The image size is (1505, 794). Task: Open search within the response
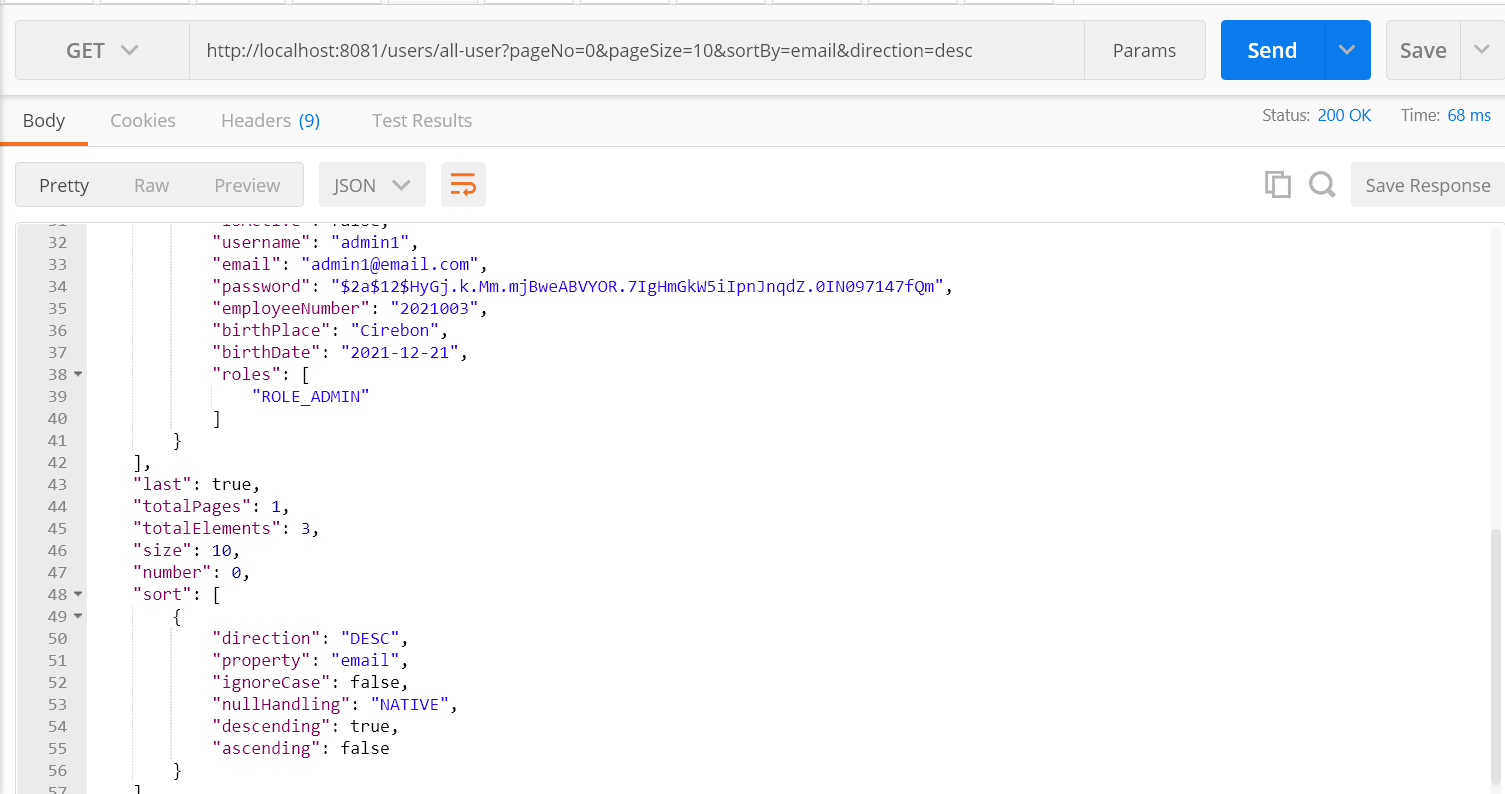1321,184
